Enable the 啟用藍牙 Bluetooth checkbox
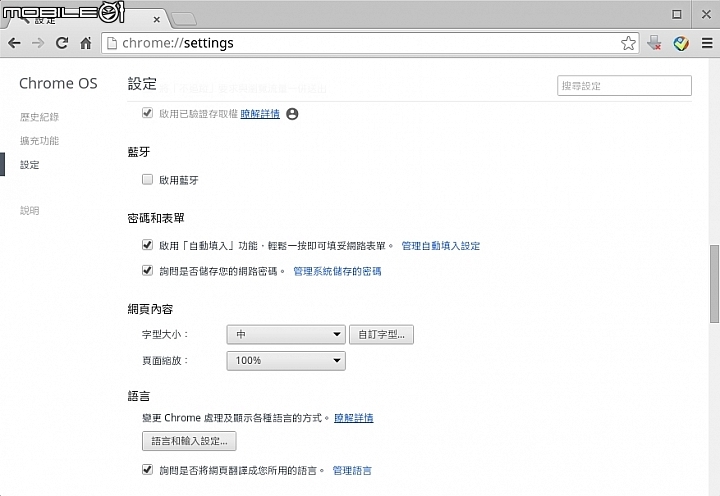The height and width of the screenshot is (496, 720). point(147,179)
